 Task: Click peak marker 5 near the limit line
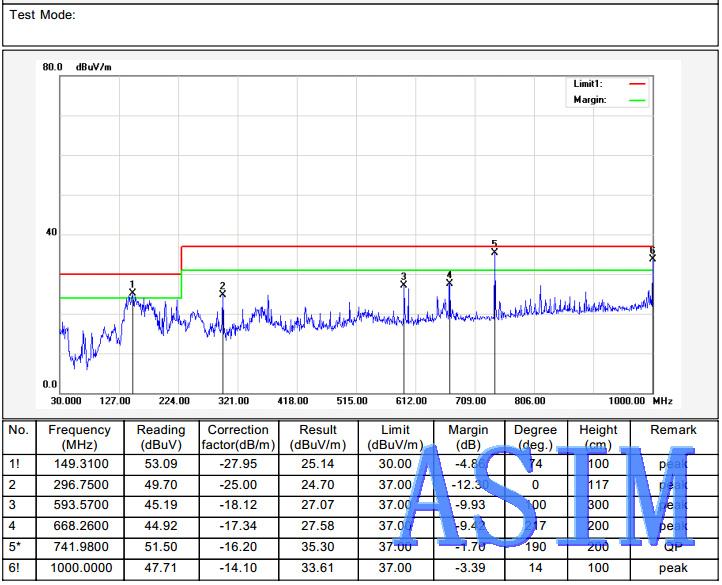coord(495,252)
